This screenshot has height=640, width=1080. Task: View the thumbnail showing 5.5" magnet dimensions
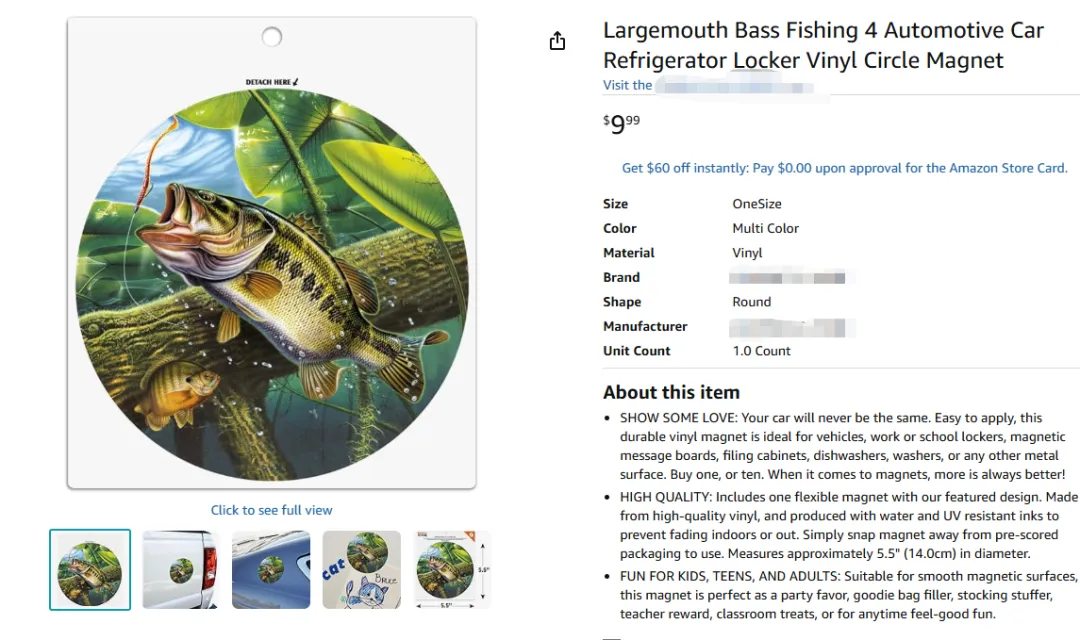[452, 569]
